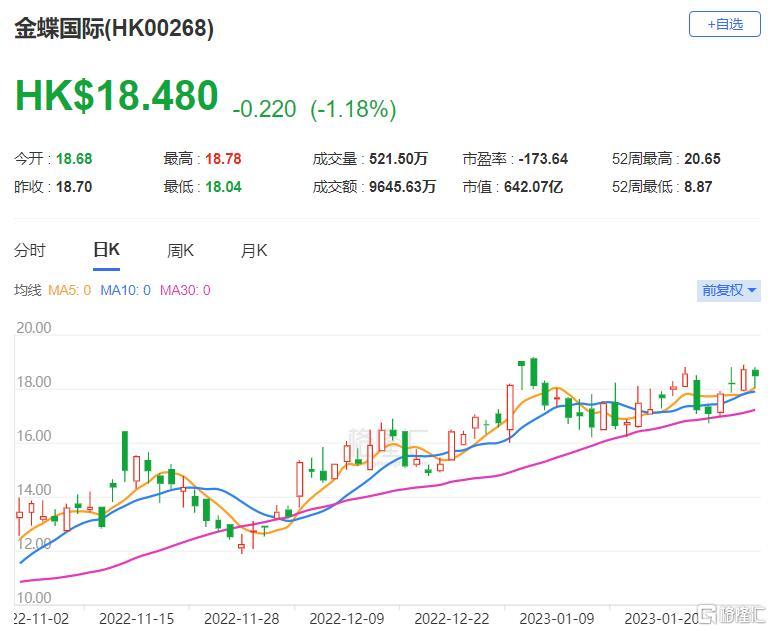Viewport: 772px width, 631px height.
Task: Click the turnover value 9645.63万
Action: [x=402, y=187]
